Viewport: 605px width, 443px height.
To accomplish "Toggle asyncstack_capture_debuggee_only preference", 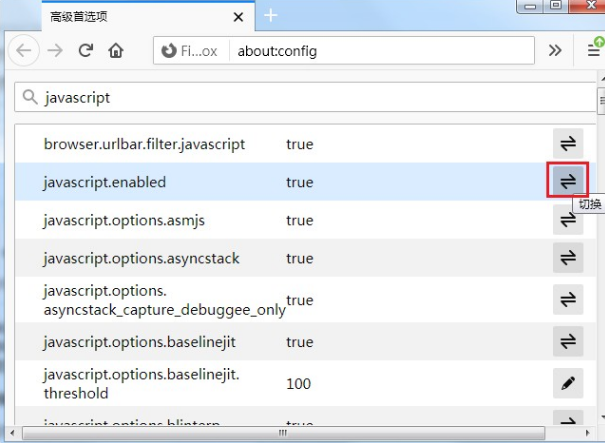I will pos(568,300).
